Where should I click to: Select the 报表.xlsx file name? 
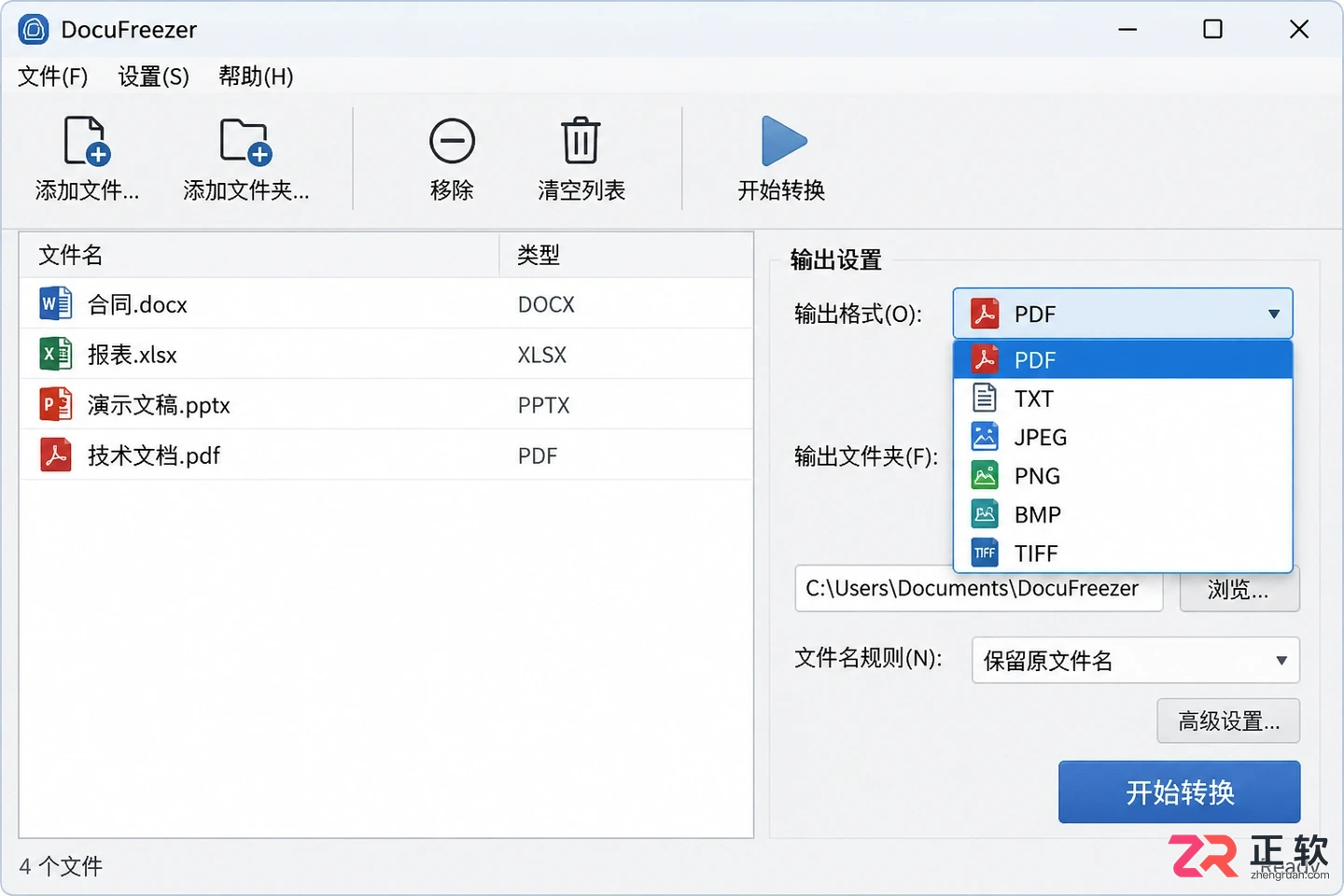point(133,356)
